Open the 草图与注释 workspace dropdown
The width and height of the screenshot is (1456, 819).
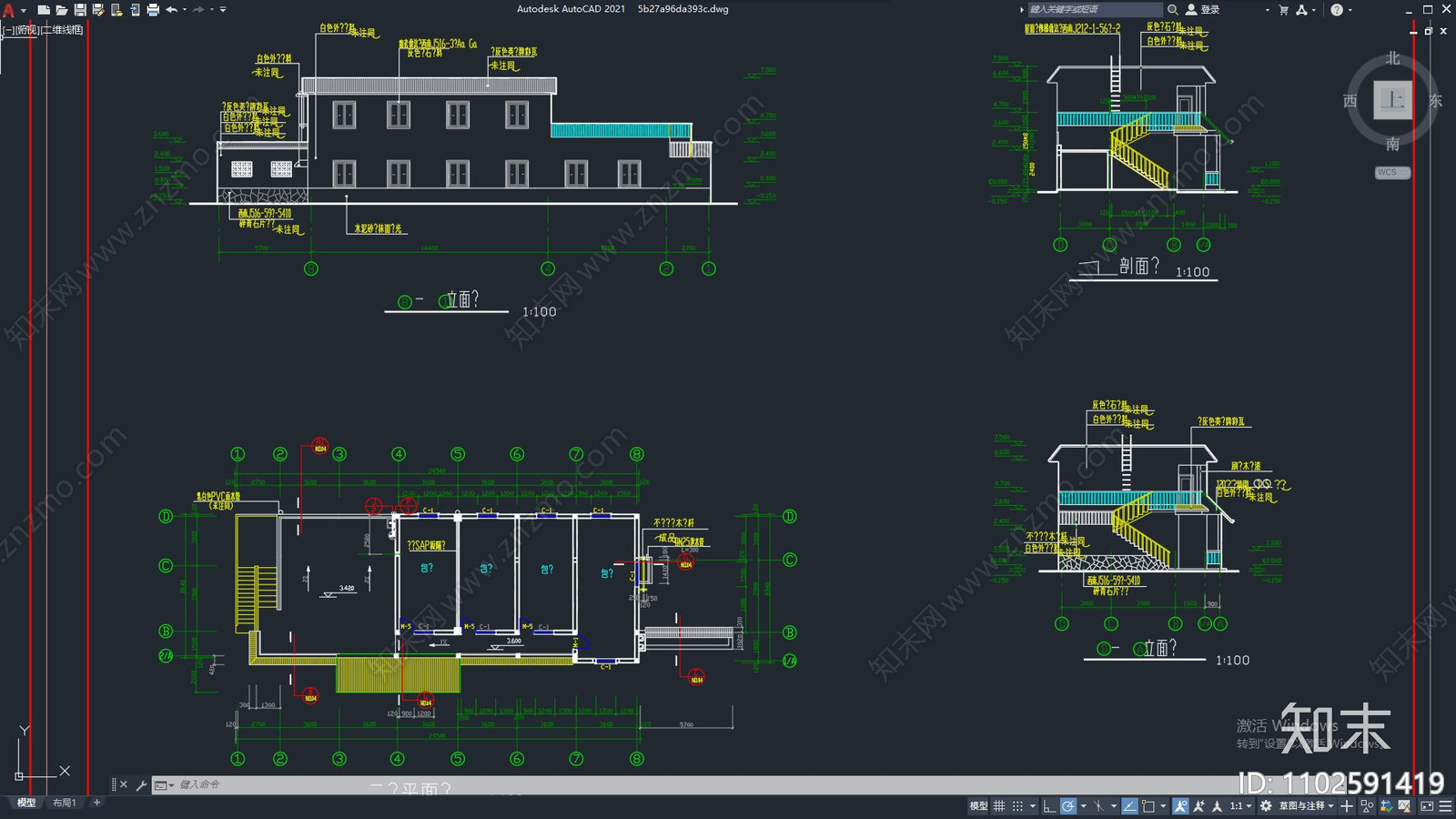[1307, 806]
